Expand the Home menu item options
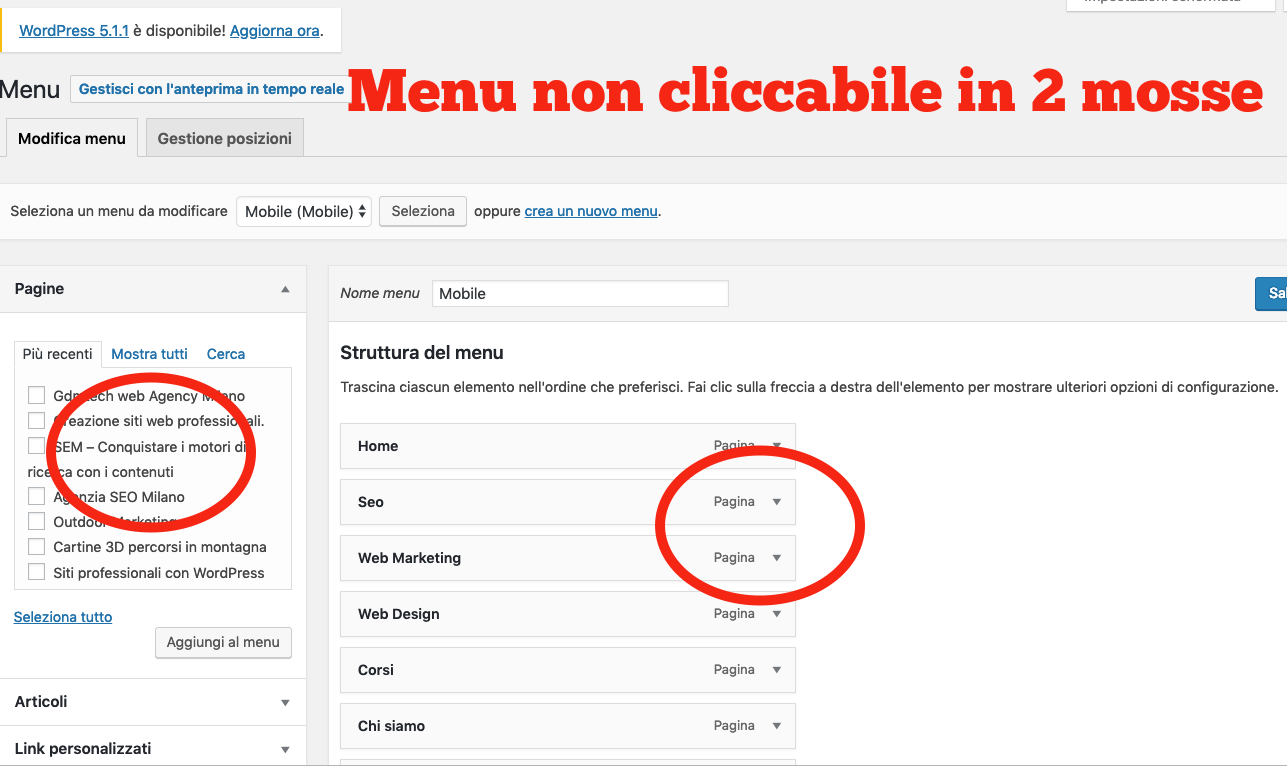The height and width of the screenshot is (767, 1287). click(x=777, y=446)
